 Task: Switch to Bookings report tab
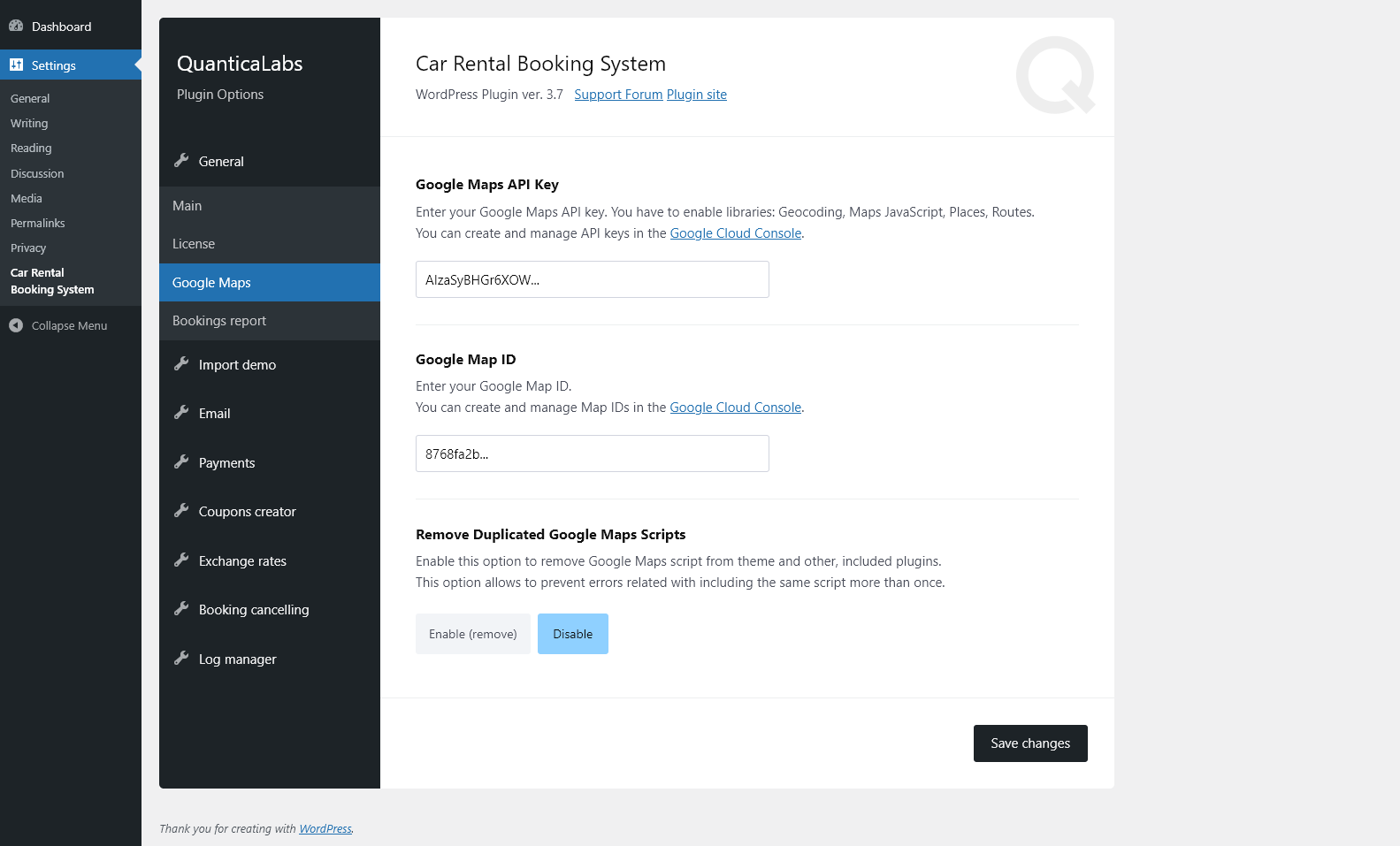[219, 321]
